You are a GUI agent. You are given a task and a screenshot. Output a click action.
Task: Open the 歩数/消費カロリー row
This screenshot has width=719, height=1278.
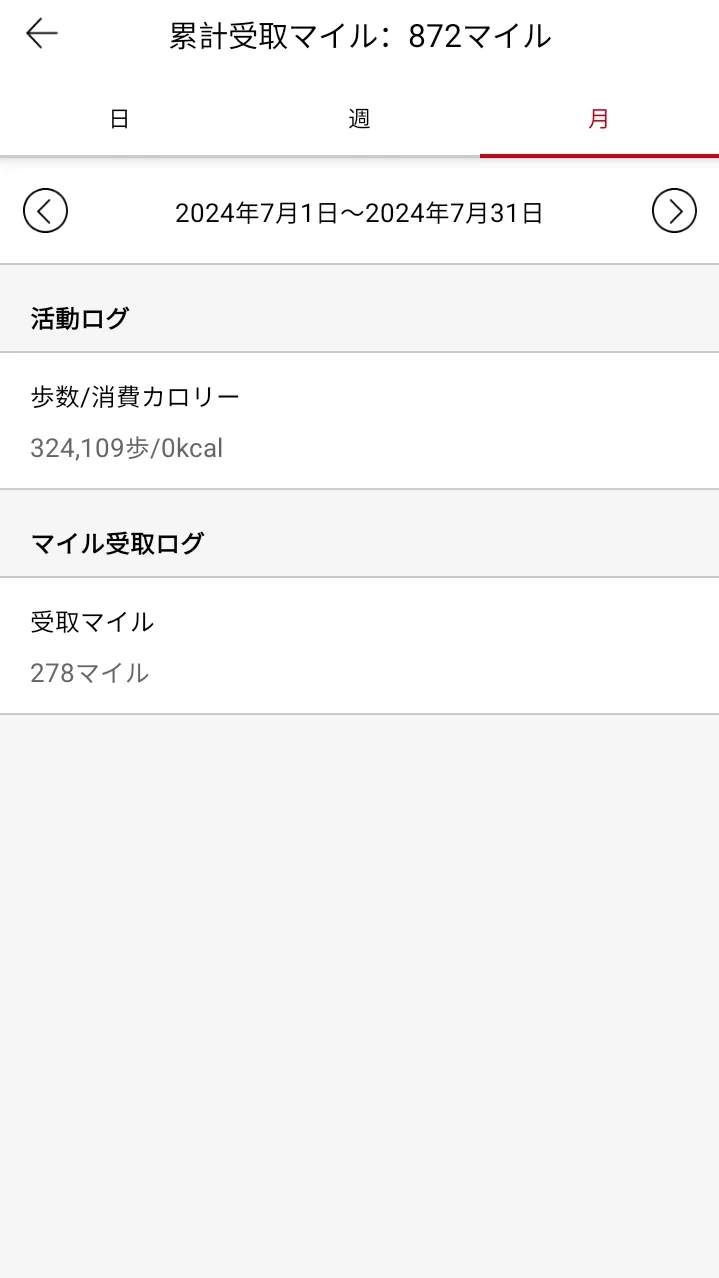pos(359,421)
